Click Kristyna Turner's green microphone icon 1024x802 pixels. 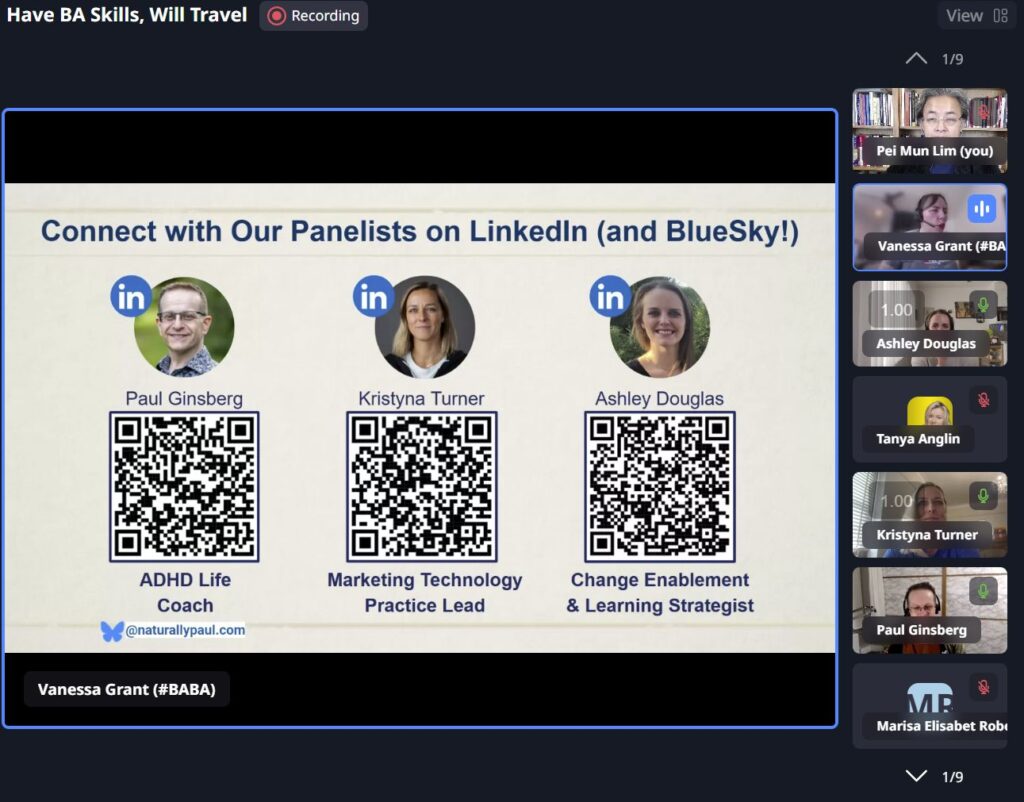983,496
